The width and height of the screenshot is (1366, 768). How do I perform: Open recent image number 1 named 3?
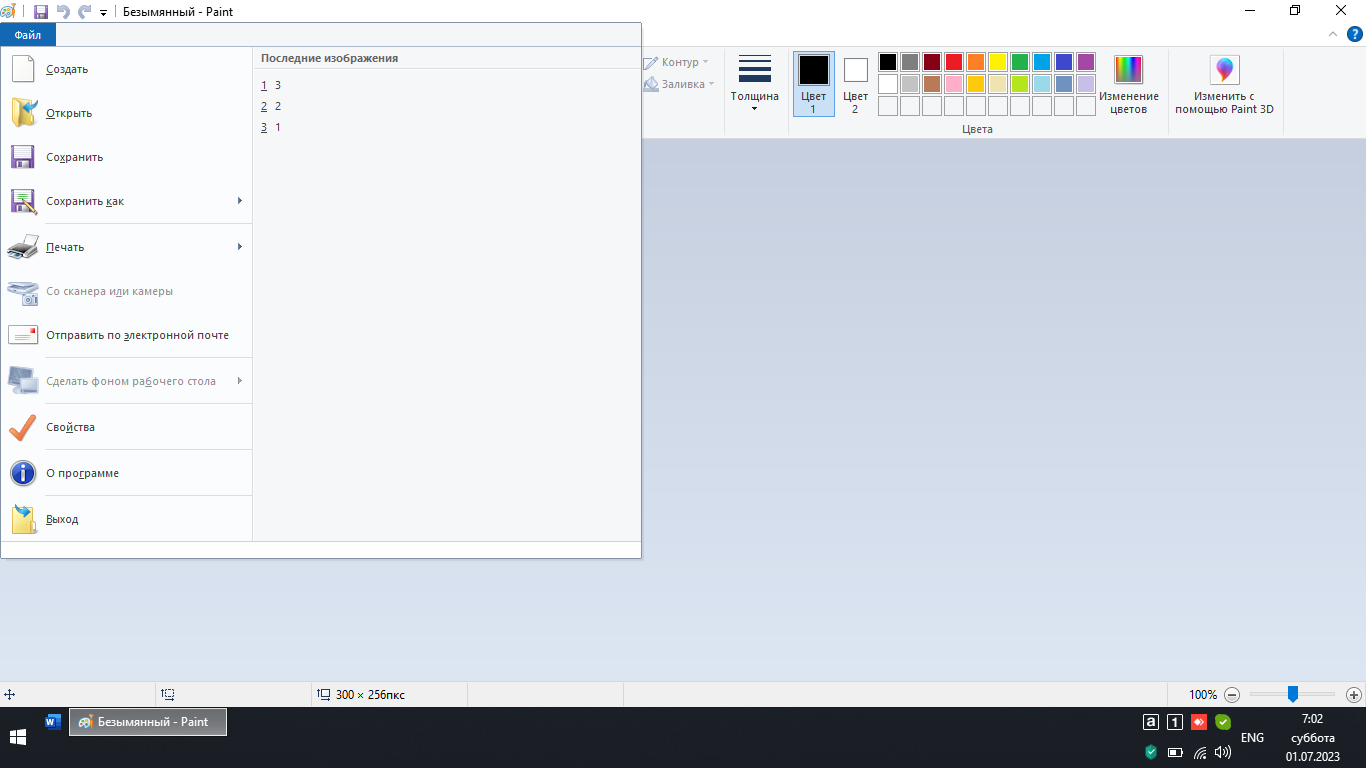(x=277, y=85)
